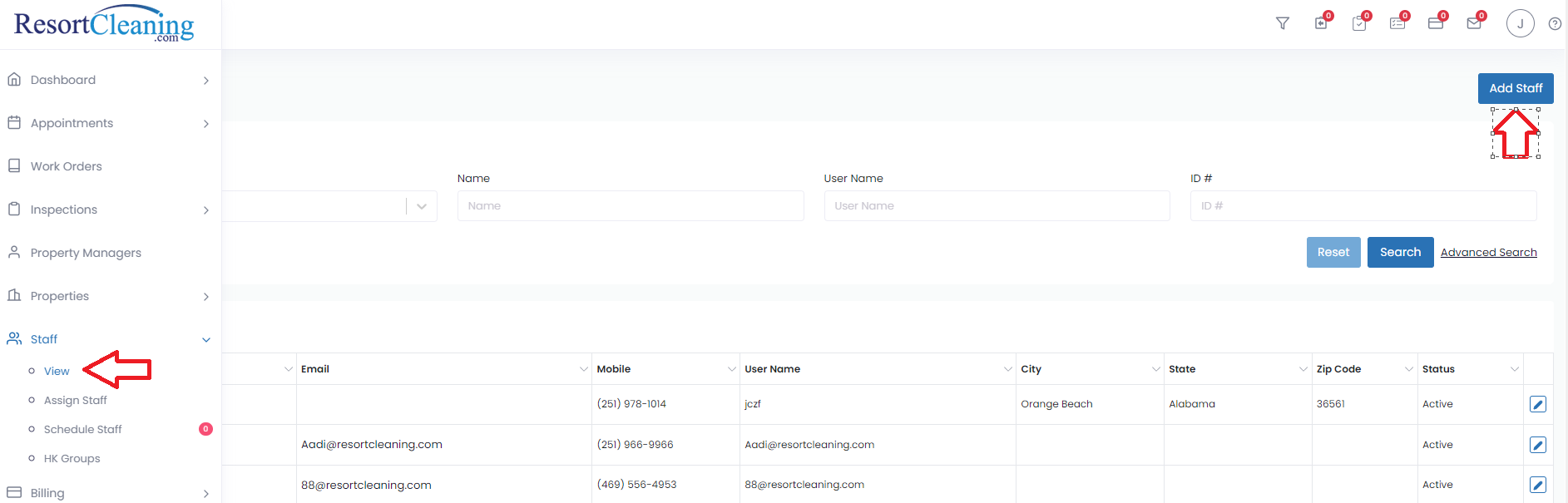
Task: Open the checklist card notification icon
Action: click(x=1397, y=23)
